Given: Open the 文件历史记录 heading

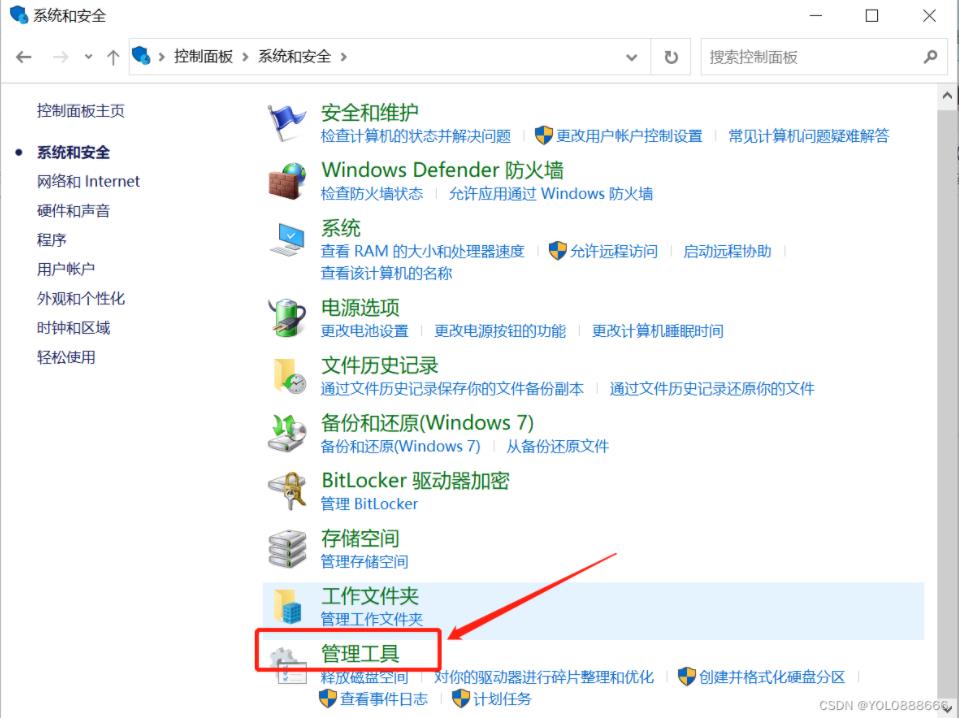Looking at the screenshot, I should click(x=379, y=365).
